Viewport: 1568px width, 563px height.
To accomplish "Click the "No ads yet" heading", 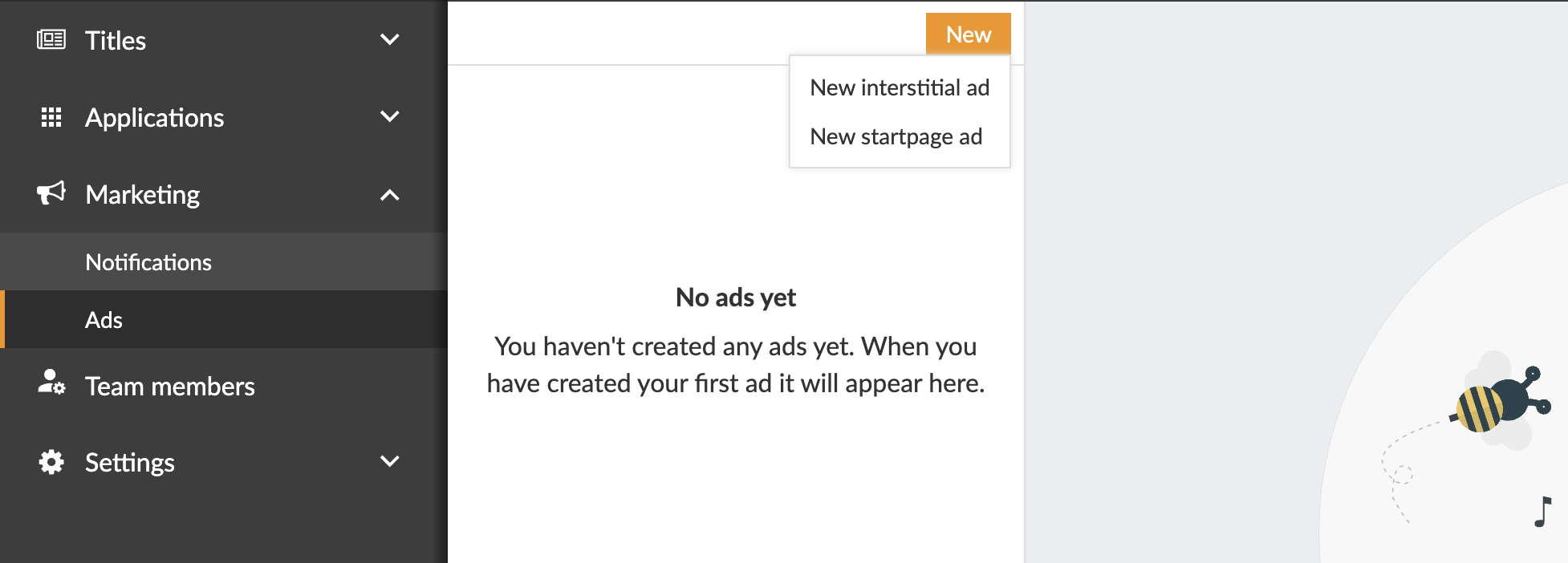I will click(x=736, y=298).
